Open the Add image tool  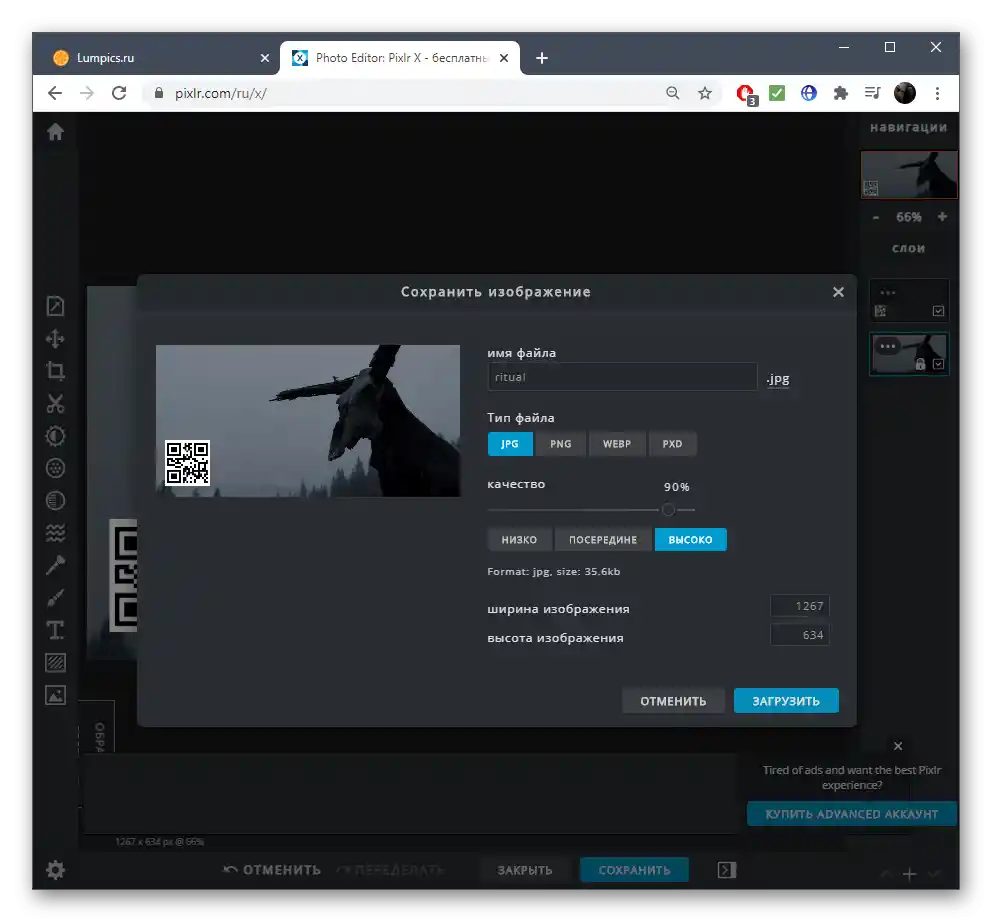coord(55,694)
